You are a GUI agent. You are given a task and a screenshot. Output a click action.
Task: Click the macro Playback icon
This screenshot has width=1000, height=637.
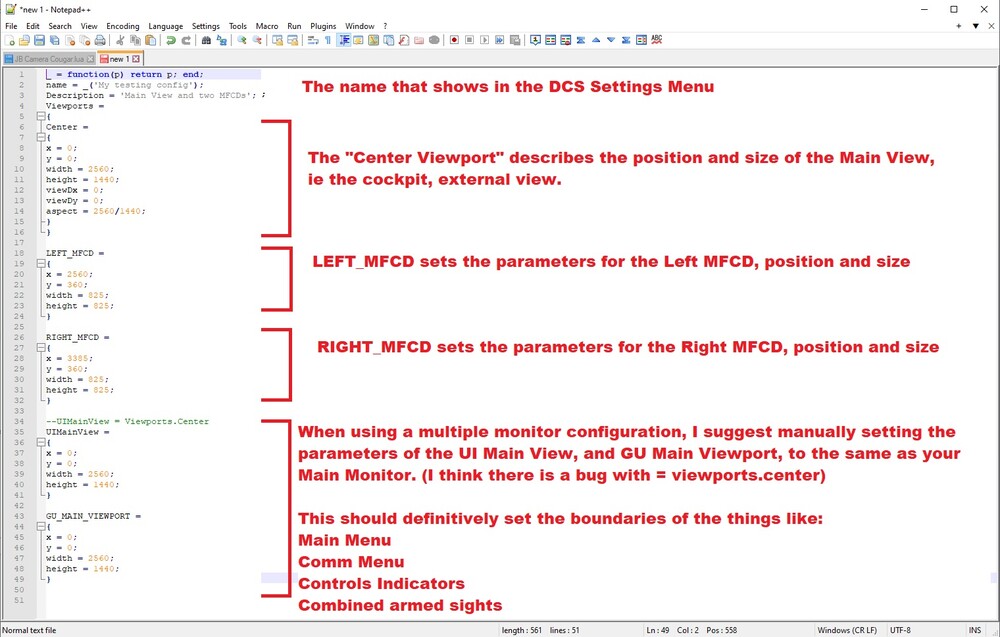485,40
